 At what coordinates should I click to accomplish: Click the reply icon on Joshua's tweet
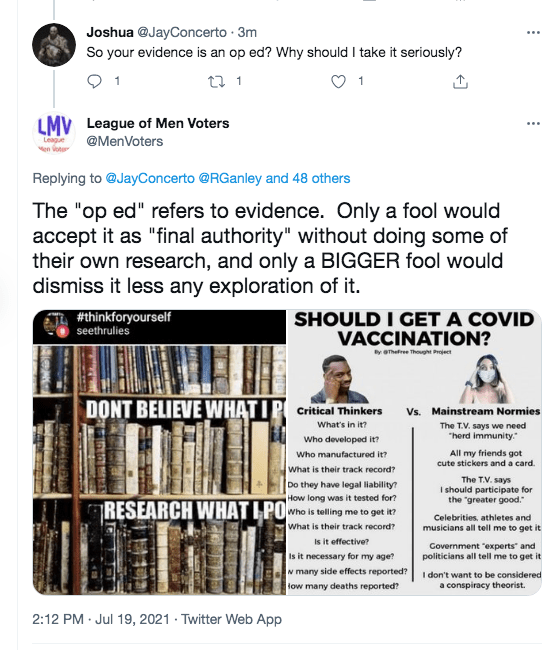click(95, 81)
